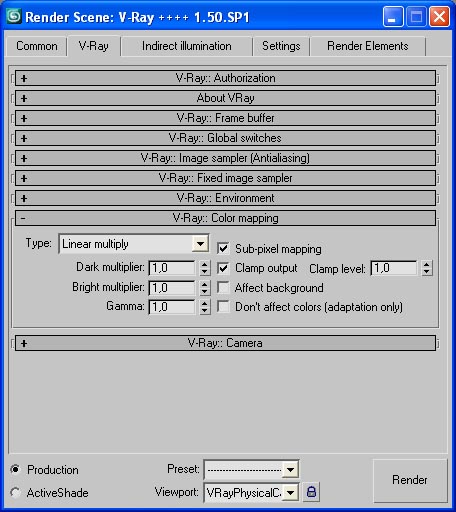The height and width of the screenshot is (512, 456).
Task: Uncheck Clamp output
Action: coord(223,268)
